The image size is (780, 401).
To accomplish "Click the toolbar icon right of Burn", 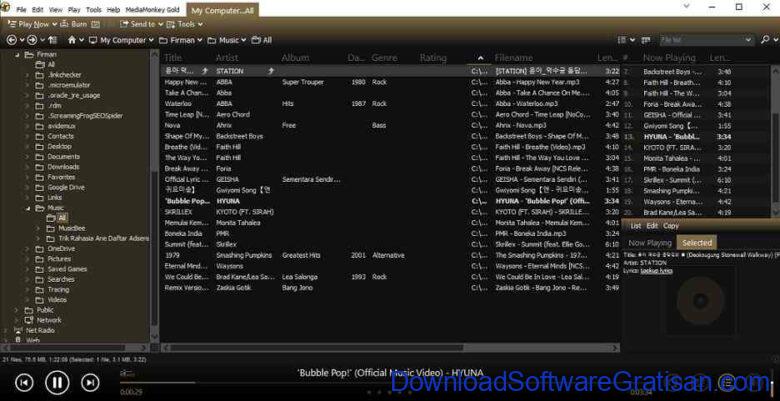I will pyautogui.click(x=96, y=24).
